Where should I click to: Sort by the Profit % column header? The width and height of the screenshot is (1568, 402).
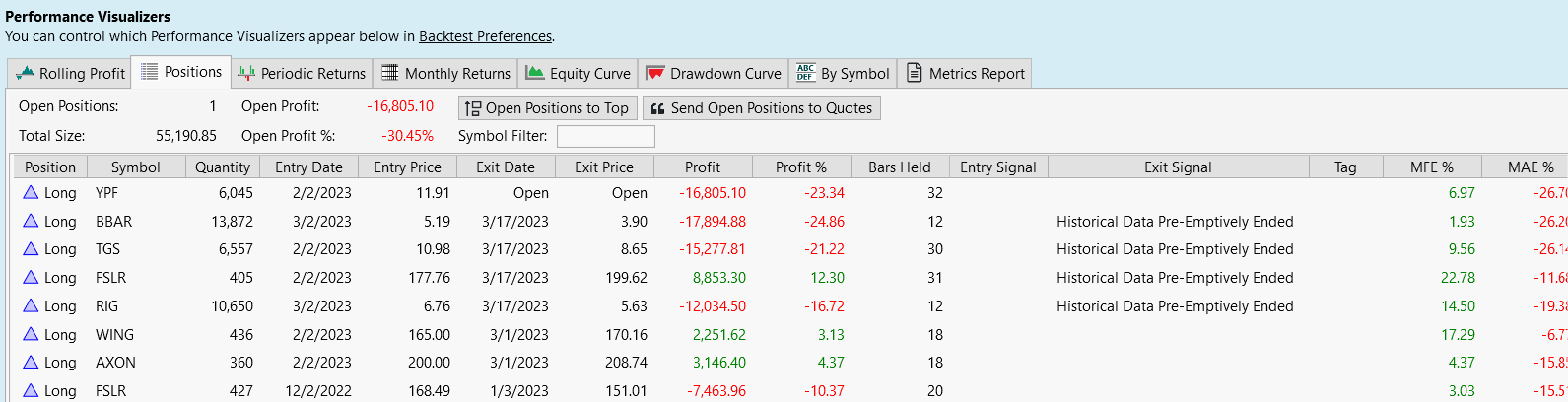tap(800, 167)
